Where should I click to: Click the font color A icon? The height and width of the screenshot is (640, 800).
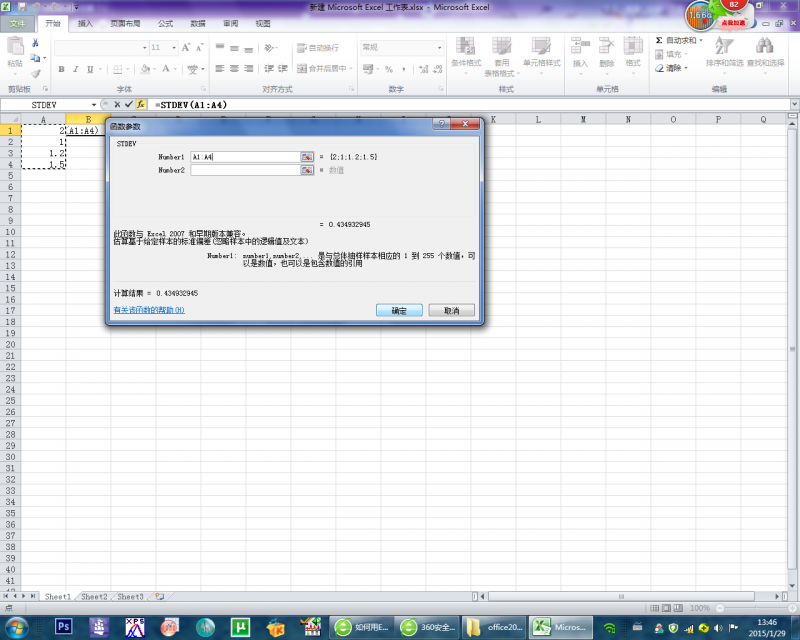click(x=165, y=69)
